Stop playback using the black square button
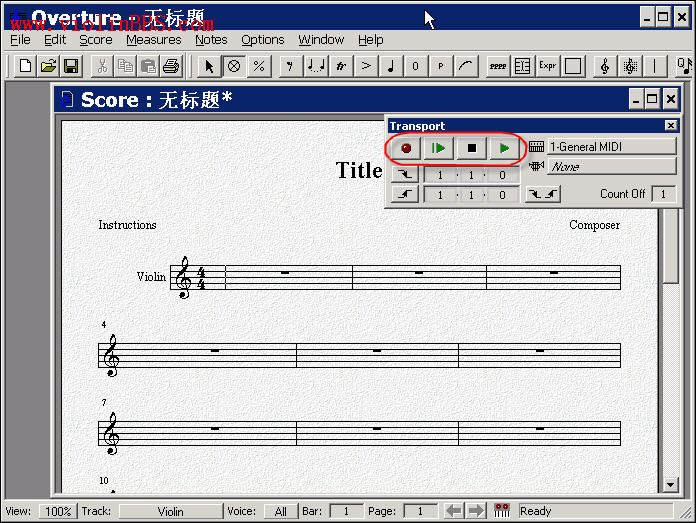 472,148
